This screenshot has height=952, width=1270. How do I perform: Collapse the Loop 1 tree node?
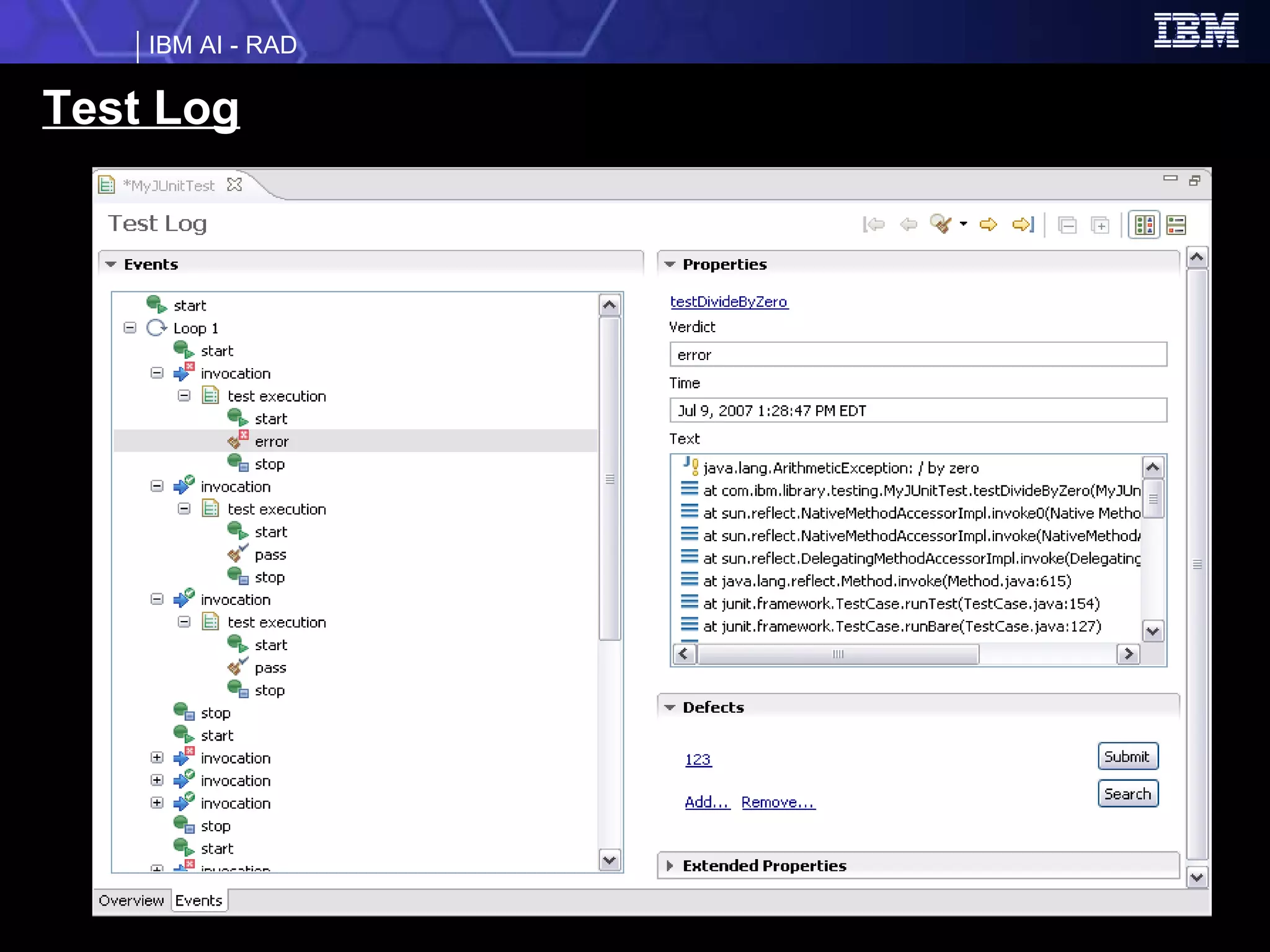pyautogui.click(x=130, y=328)
